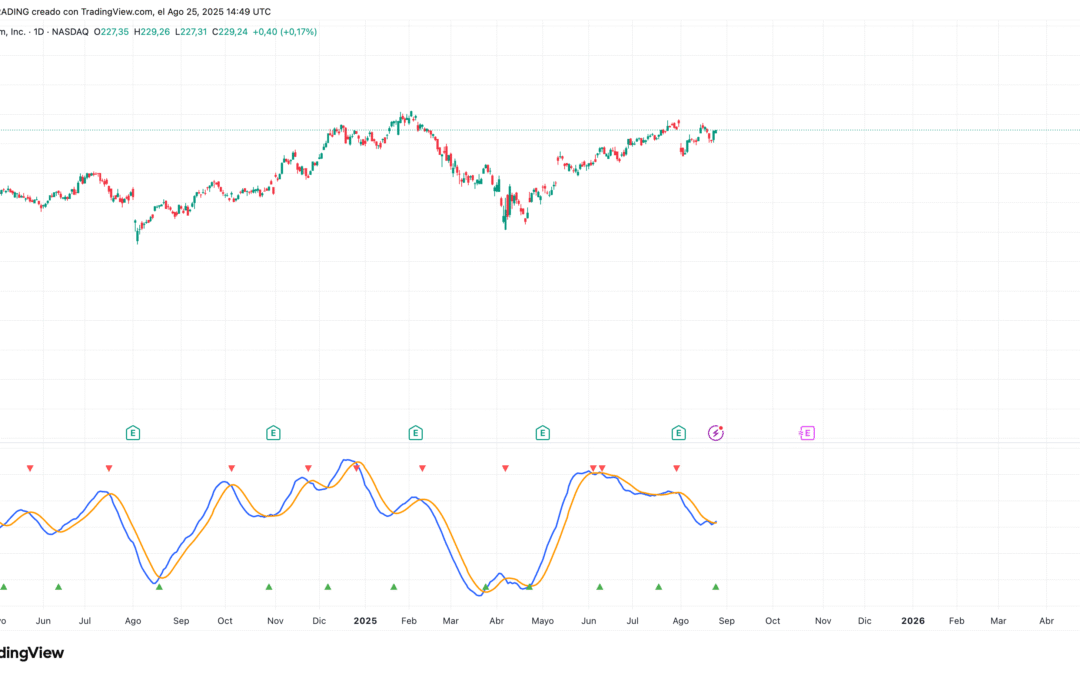Open the earnings marker near February 2025
1080x675 pixels.
(415, 433)
